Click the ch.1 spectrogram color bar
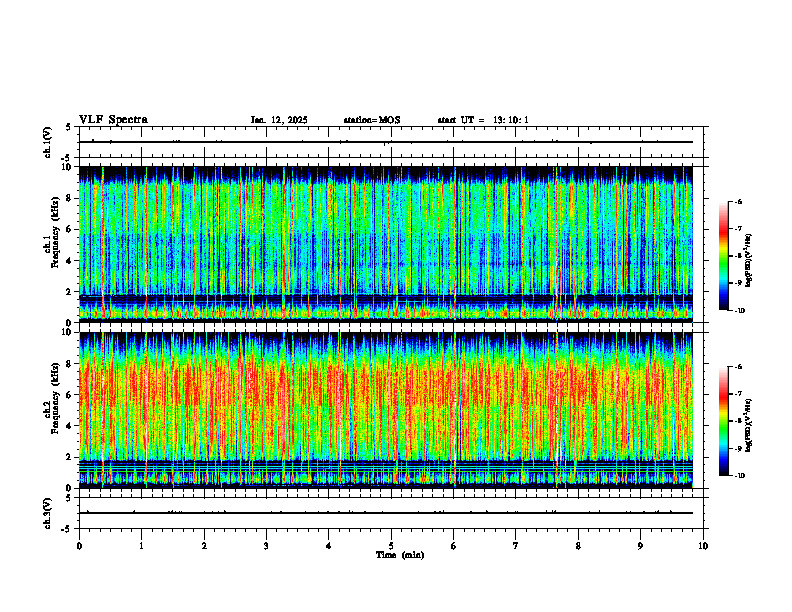The image size is (792, 612). click(x=723, y=256)
